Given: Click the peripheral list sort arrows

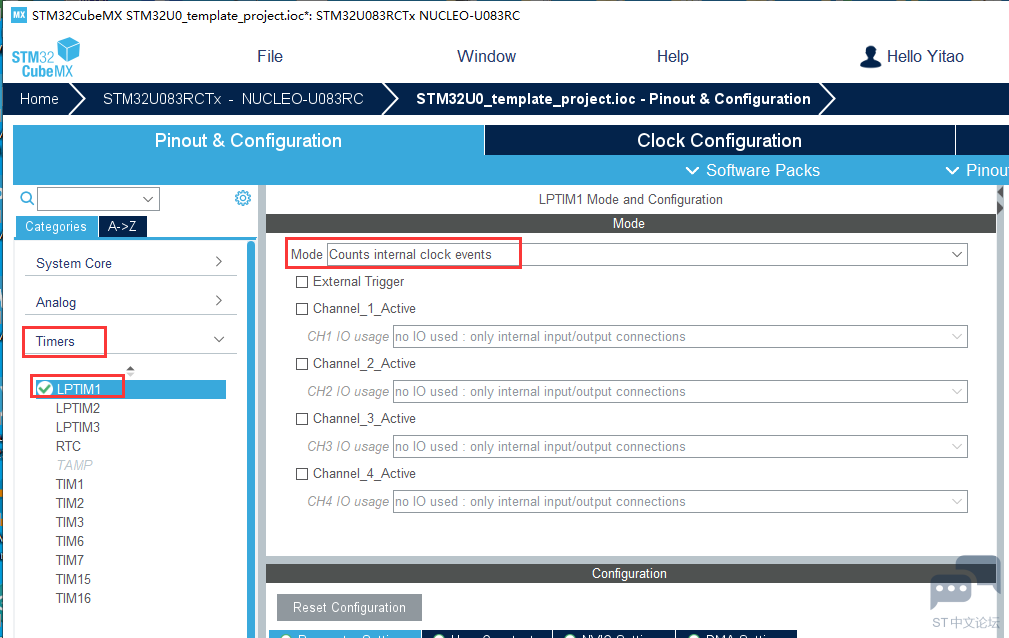Looking at the screenshot, I should (x=131, y=371).
